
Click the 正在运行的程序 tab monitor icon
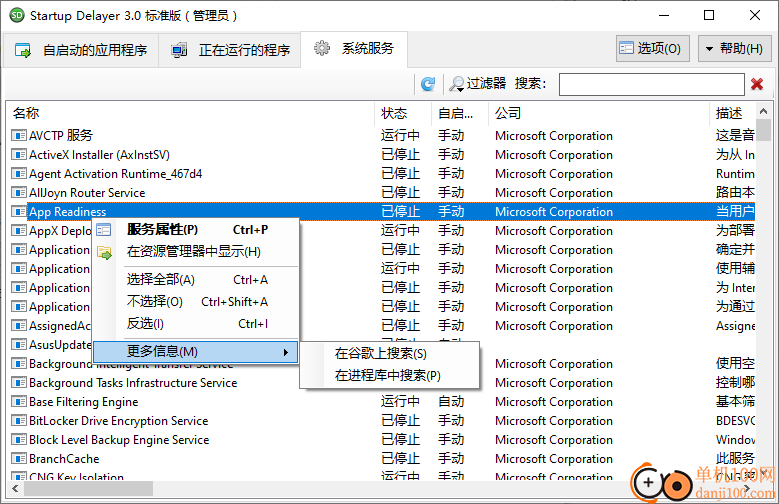pyautogui.click(x=179, y=50)
